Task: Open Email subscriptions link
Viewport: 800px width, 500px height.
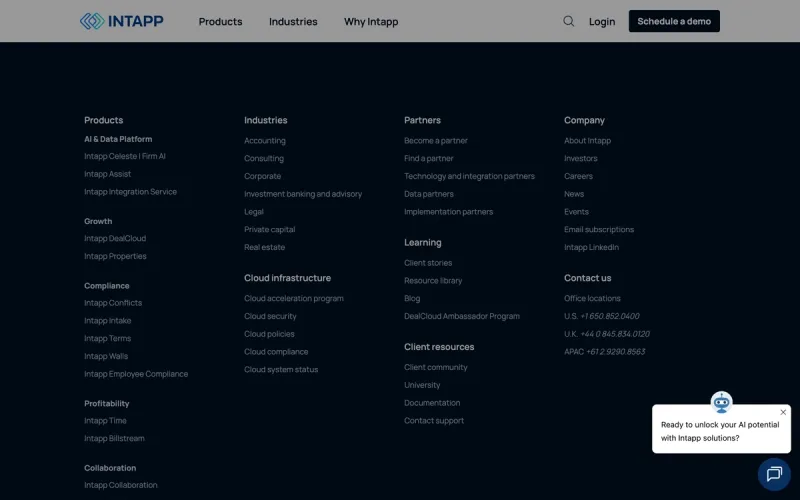Action: pyautogui.click(x=599, y=230)
